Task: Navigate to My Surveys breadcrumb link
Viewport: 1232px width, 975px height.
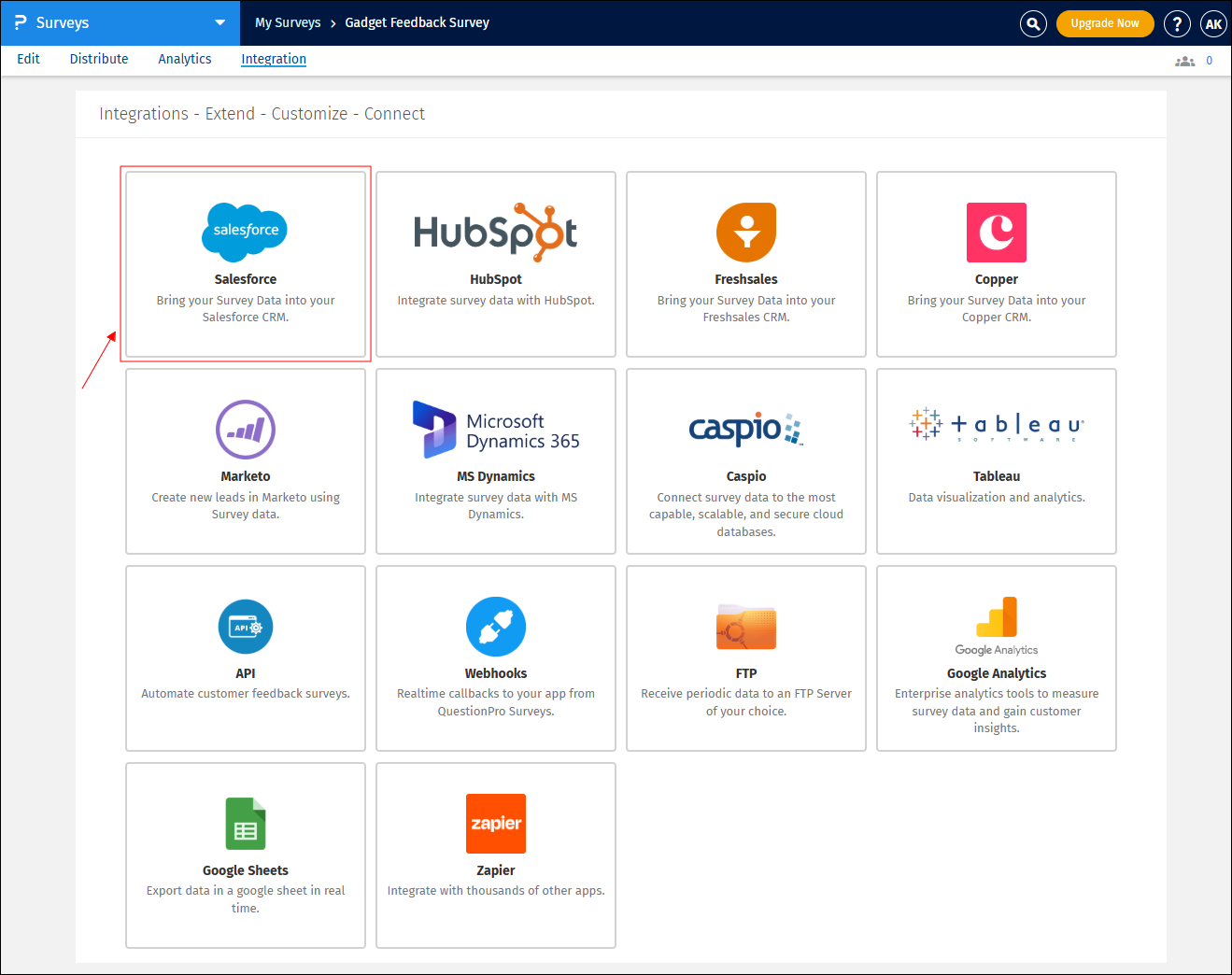Action: click(x=288, y=22)
